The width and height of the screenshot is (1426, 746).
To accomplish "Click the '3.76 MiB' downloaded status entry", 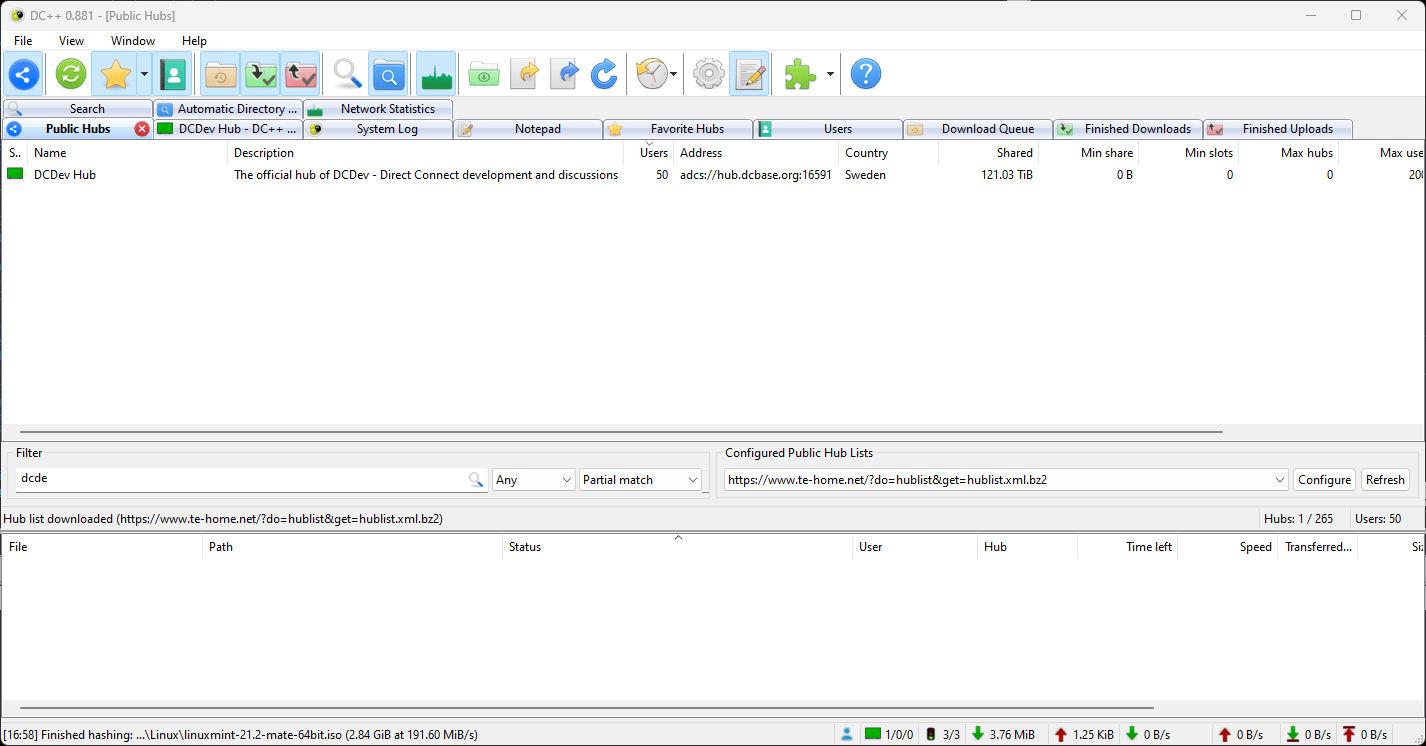I will click(x=1004, y=734).
